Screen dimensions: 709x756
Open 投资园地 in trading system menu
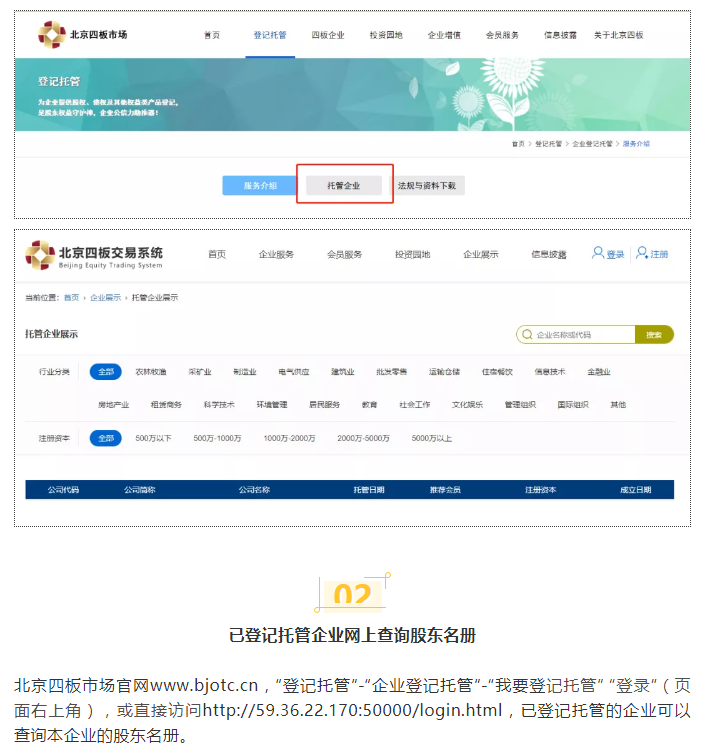(413, 255)
